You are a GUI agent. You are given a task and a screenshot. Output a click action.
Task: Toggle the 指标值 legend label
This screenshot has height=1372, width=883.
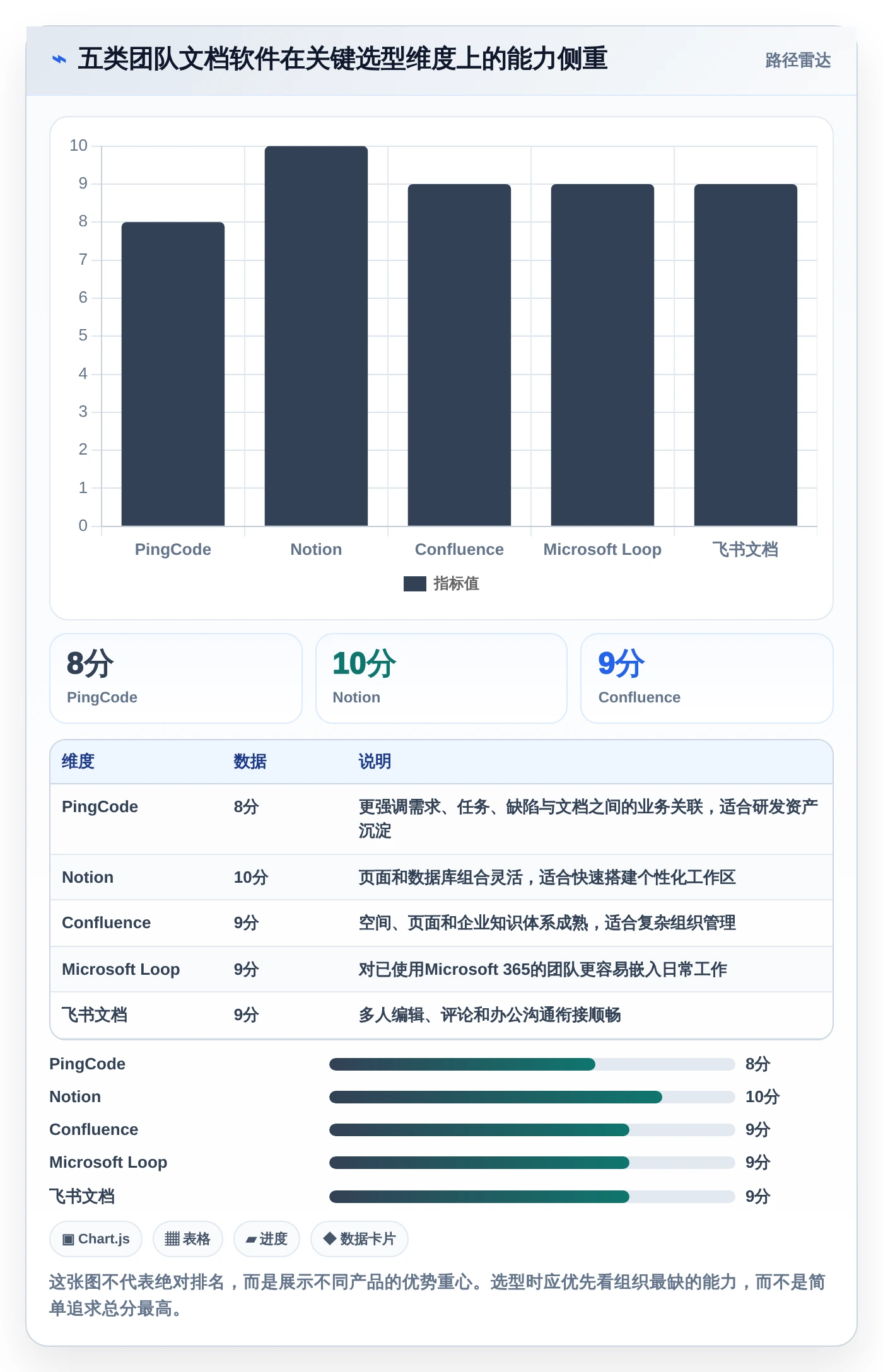click(456, 584)
